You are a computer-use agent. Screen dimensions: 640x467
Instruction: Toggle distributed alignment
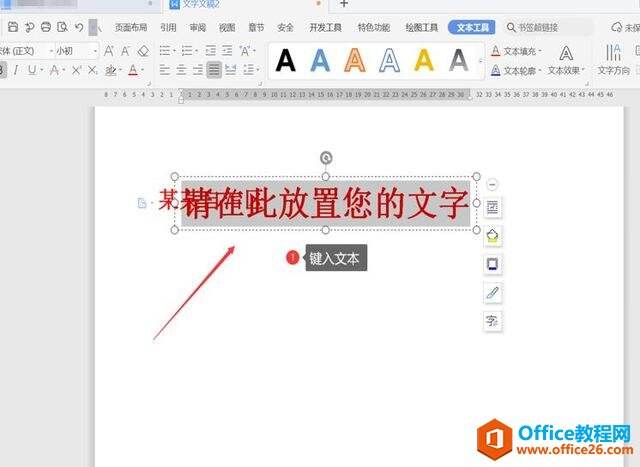[231, 70]
